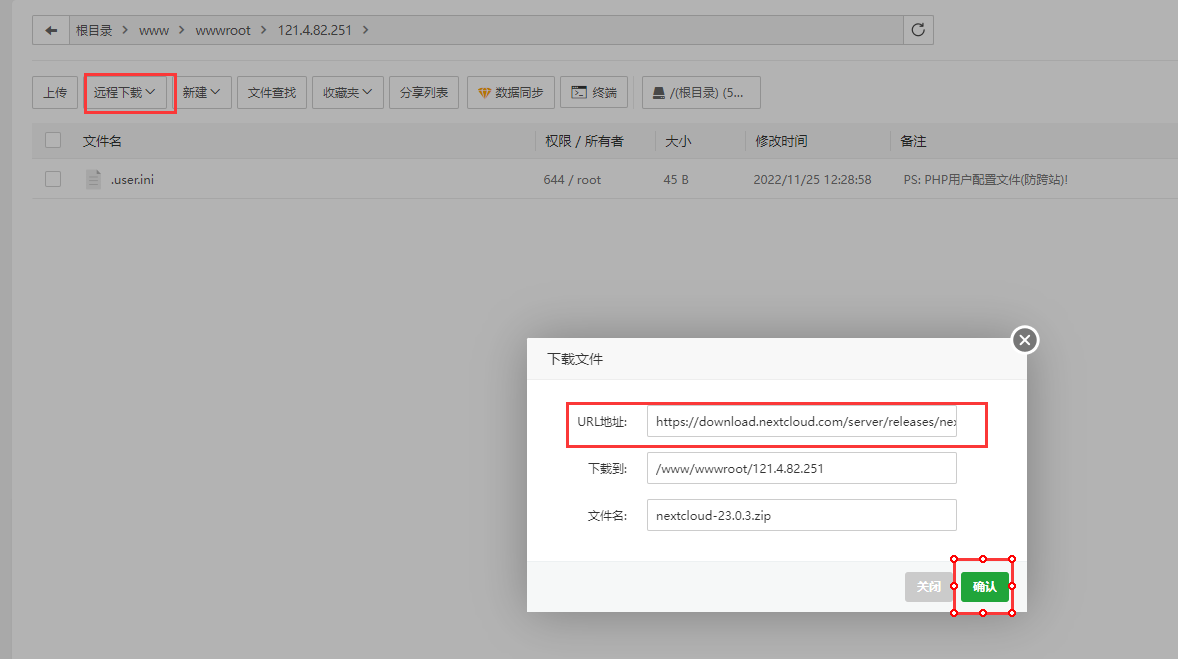
Task: Go to wwwroot in breadcrumb
Action: tap(223, 30)
